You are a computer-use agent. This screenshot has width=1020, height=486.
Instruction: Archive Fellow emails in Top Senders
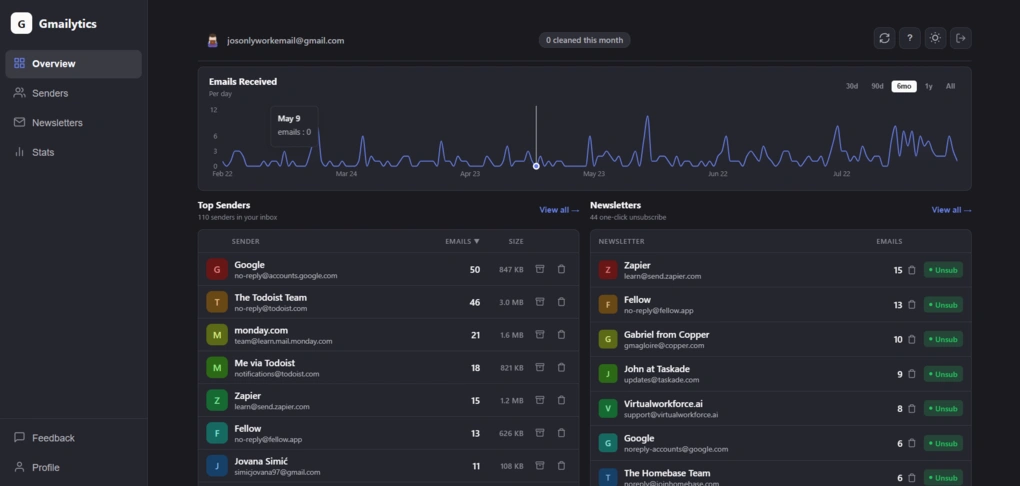pos(539,433)
